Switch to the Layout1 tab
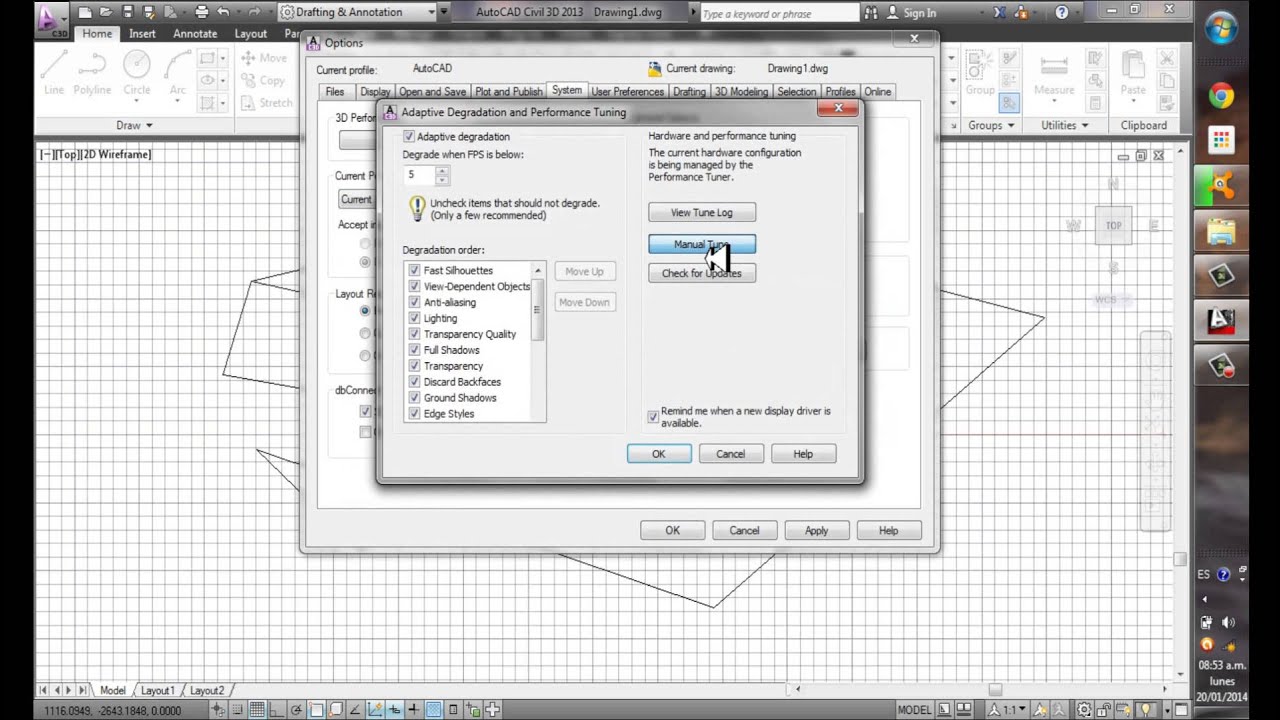Image resolution: width=1280 pixels, height=720 pixels. [x=157, y=690]
